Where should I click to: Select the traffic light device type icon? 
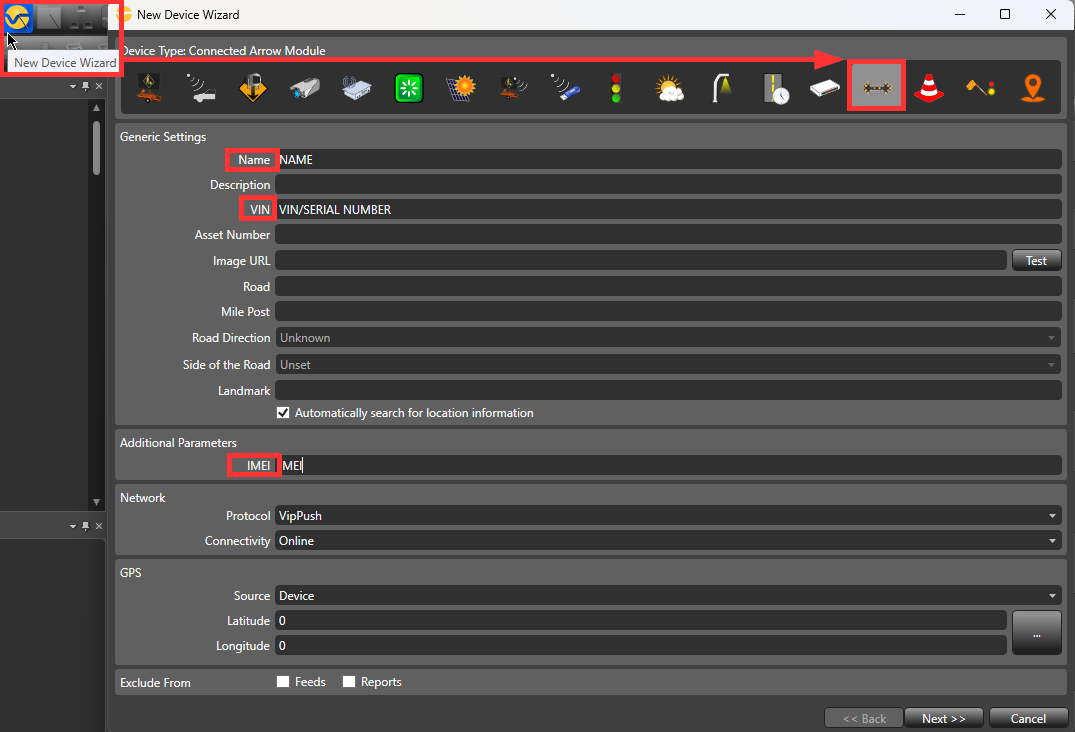click(615, 87)
